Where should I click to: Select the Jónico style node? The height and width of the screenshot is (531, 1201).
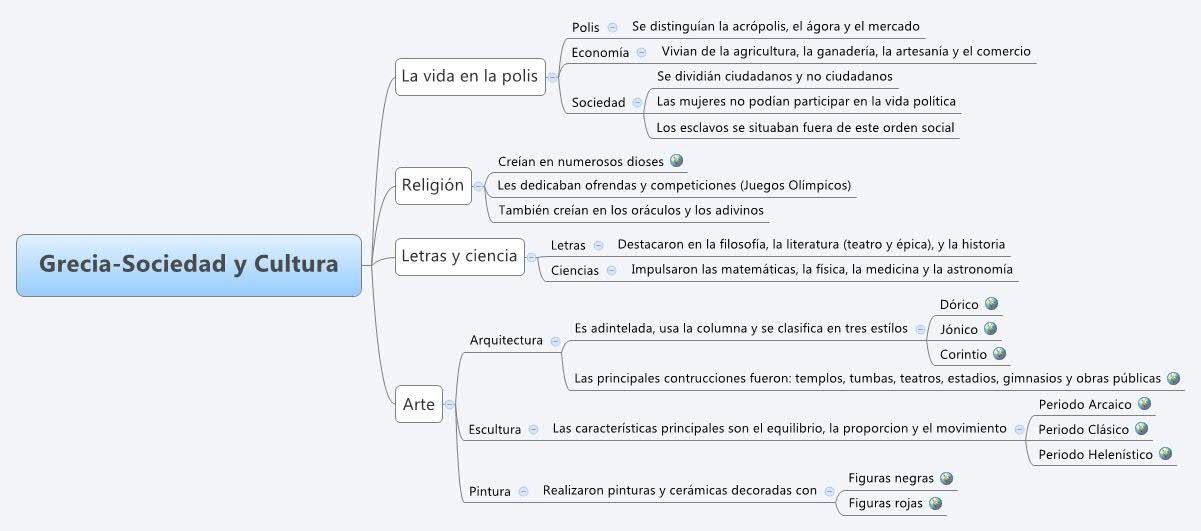click(959, 330)
